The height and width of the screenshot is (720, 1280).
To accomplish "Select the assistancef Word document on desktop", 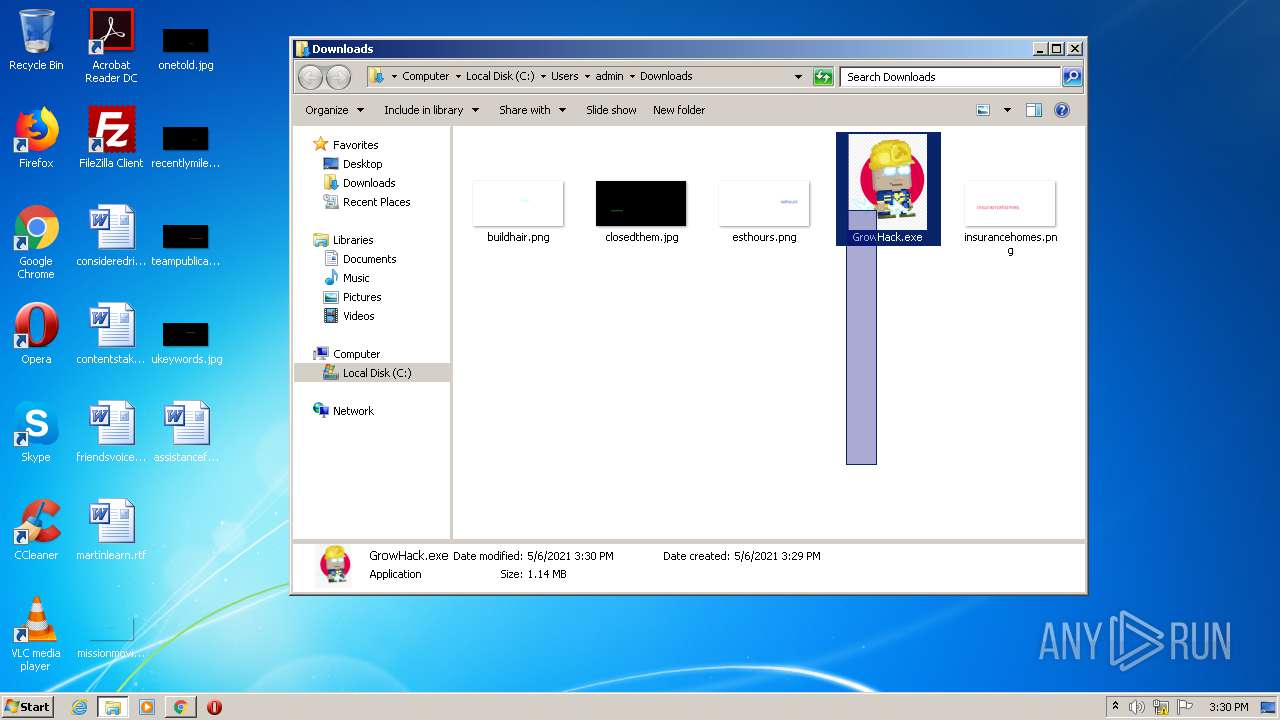I will 186,432.
